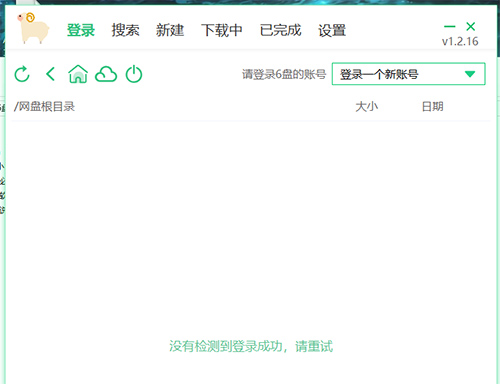Switch to the 新建 tab
Image resolution: width=500 pixels, height=384 pixels.
tap(170, 30)
